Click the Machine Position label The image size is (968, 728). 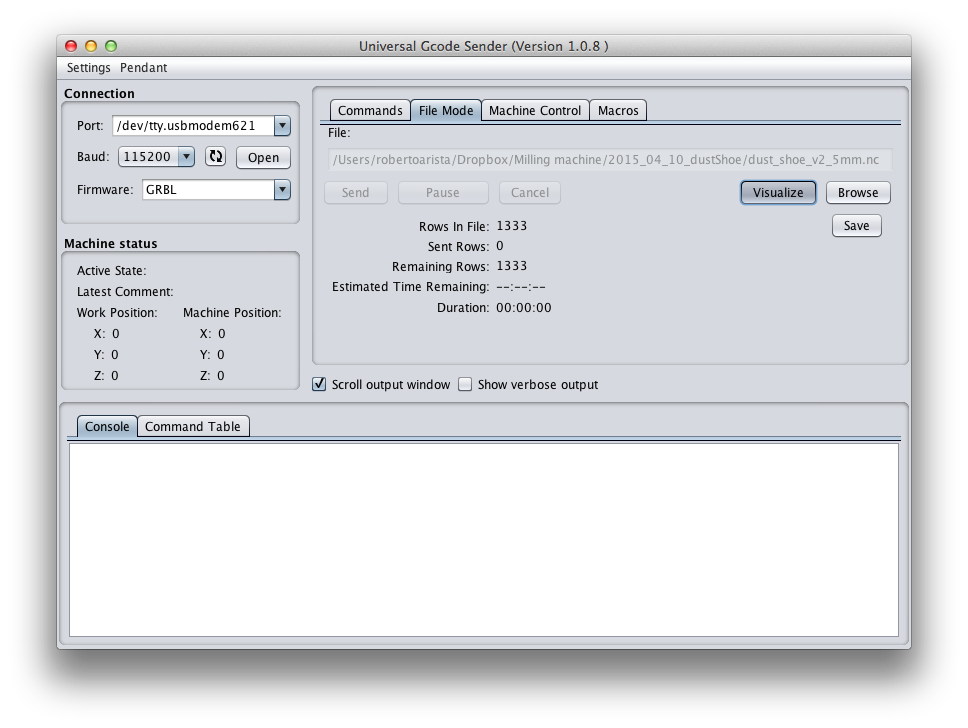232,312
